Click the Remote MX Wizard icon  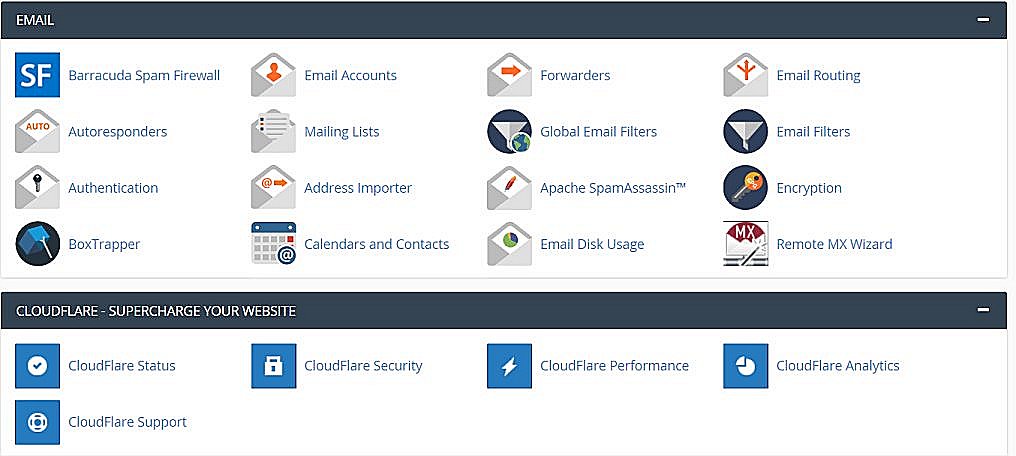pyautogui.click(x=745, y=243)
